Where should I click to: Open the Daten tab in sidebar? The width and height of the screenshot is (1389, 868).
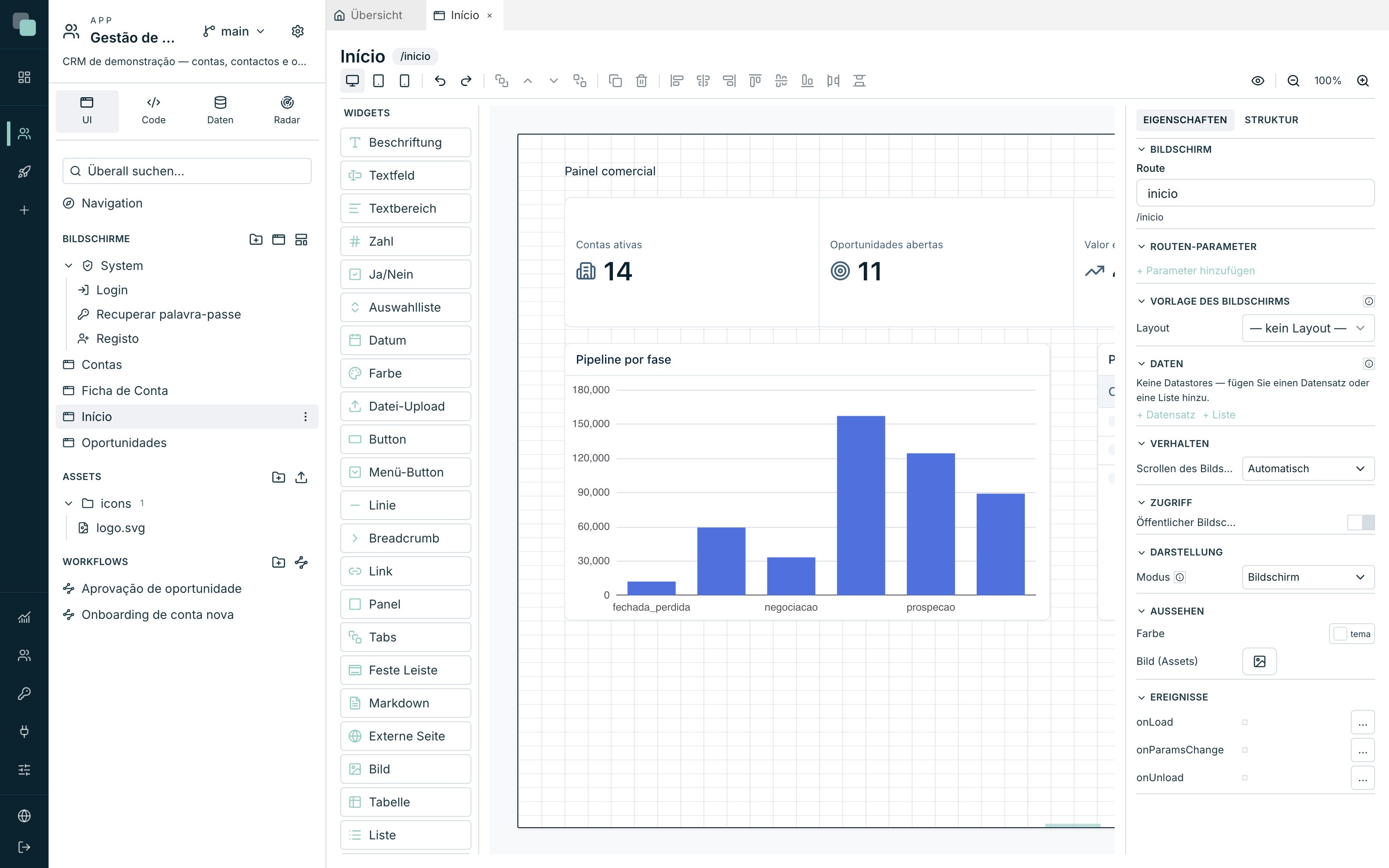[x=221, y=111]
